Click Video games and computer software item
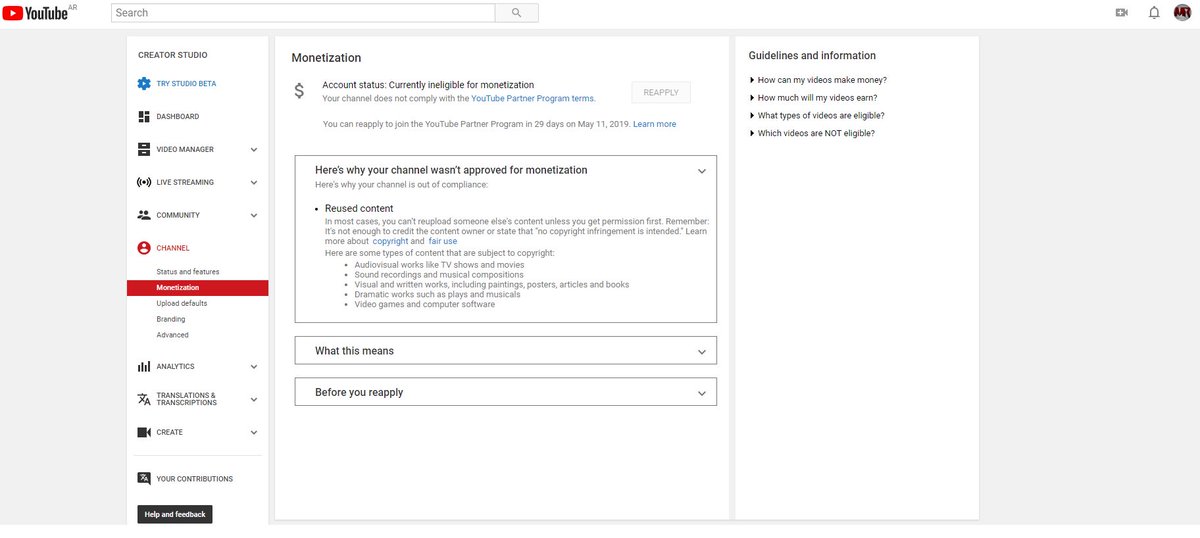Screen dimensions: 1200x538 click(425, 304)
